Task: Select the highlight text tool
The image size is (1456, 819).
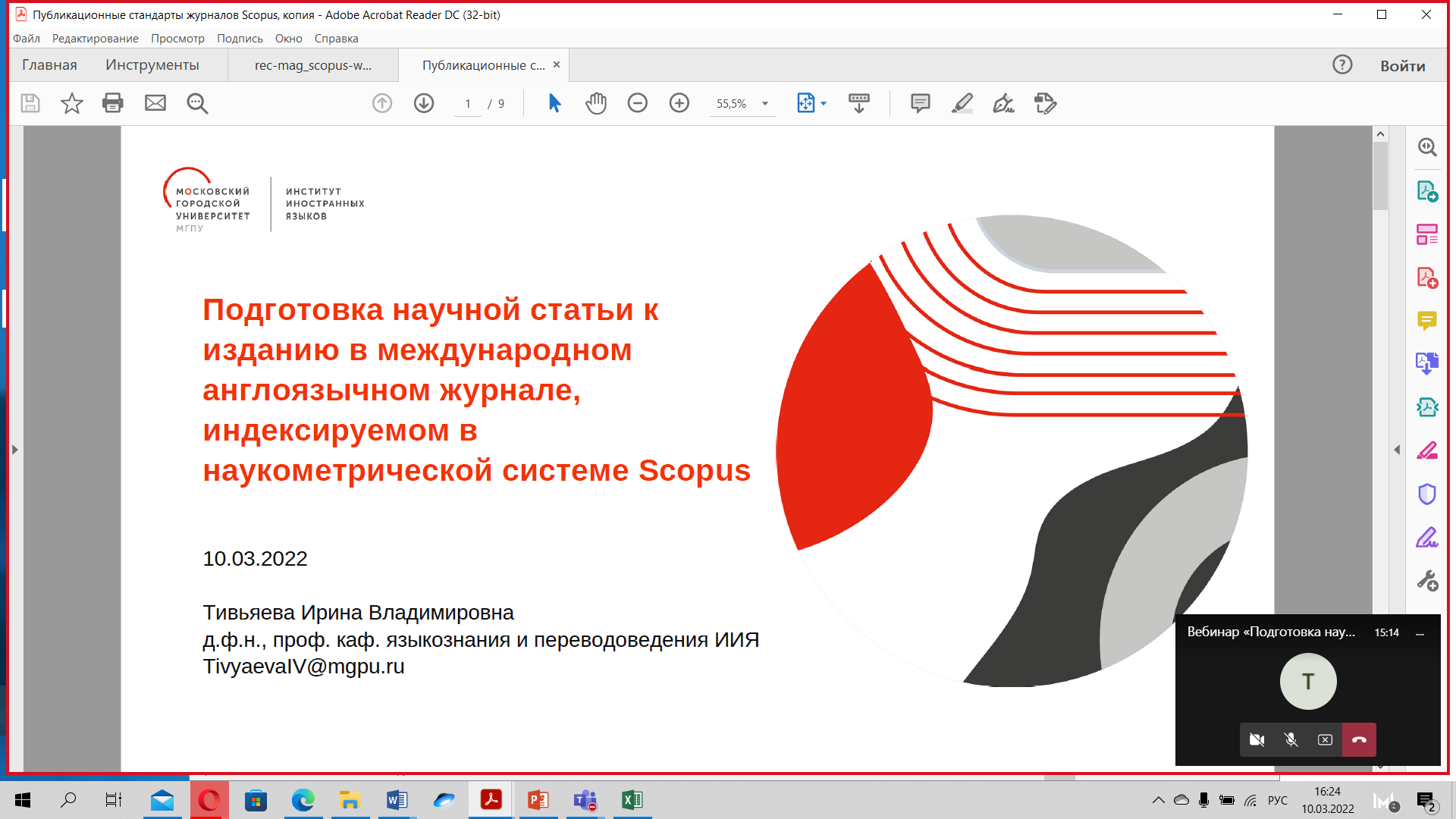Action: tap(962, 103)
